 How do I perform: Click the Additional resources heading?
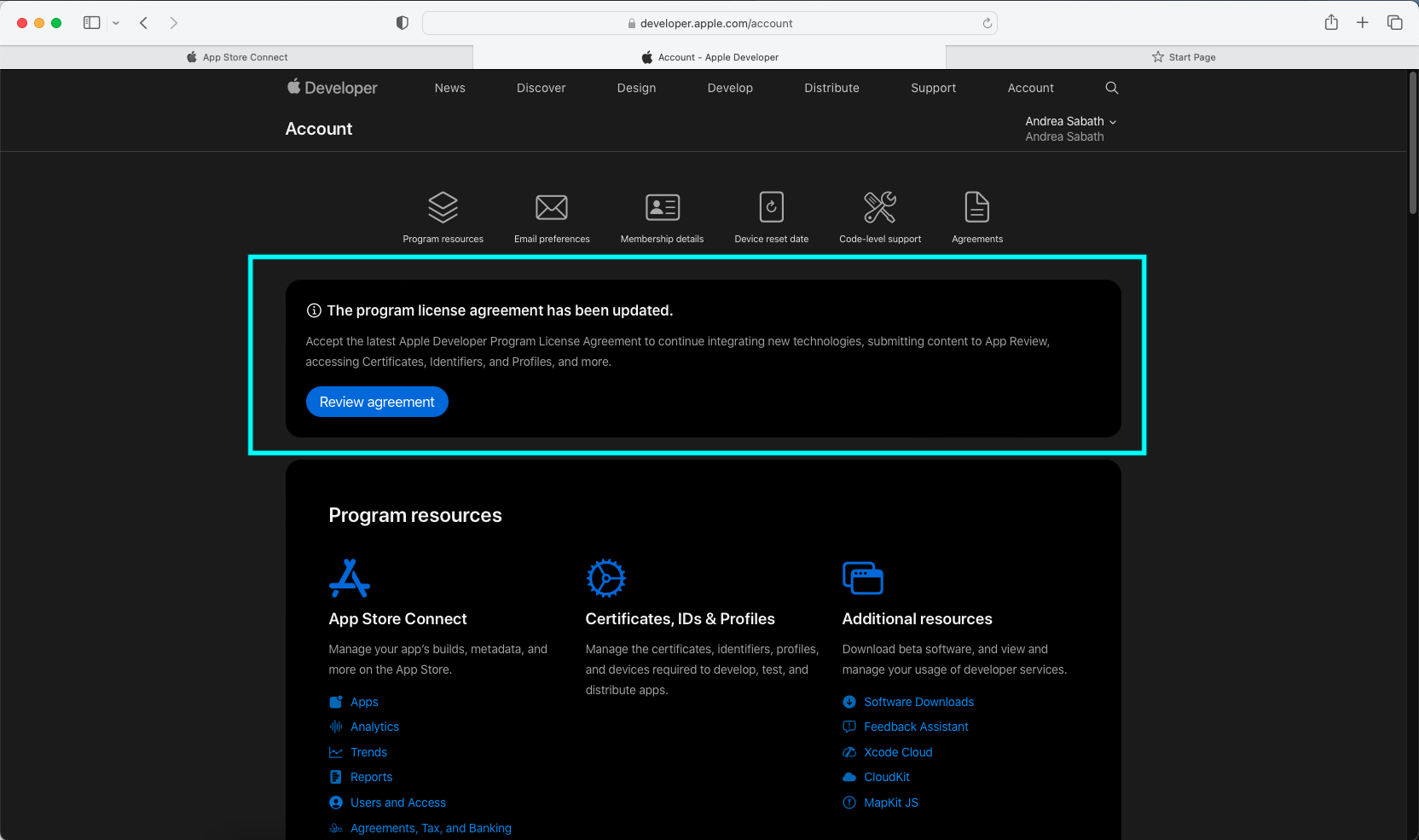pyautogui.click(x=917, y=619)
